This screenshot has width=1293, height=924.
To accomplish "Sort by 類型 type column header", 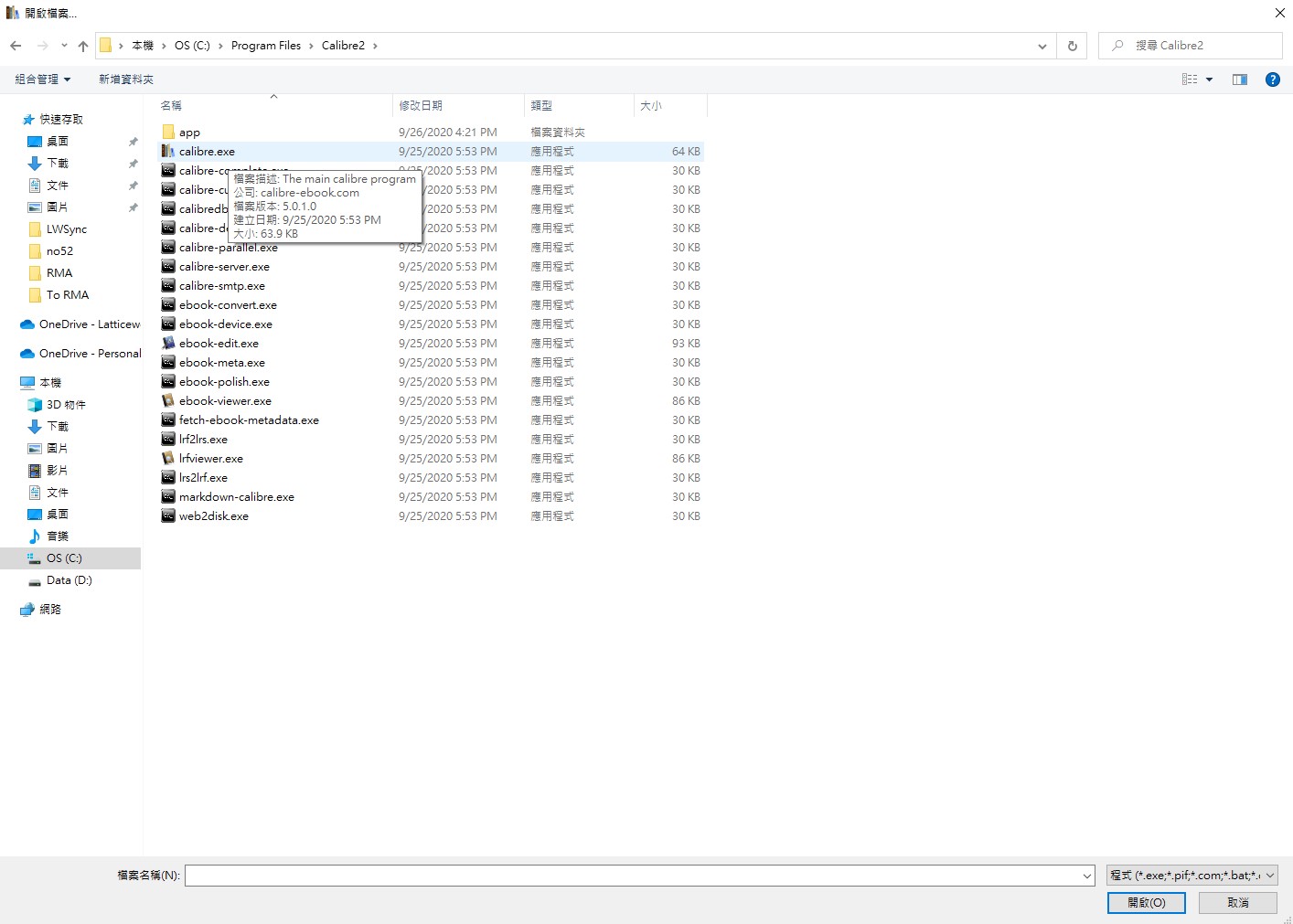I will point(580,106).
